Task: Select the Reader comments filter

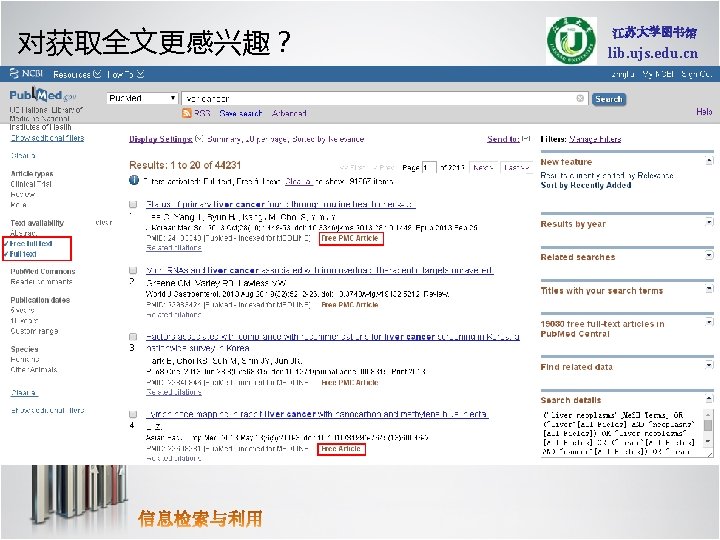Action: [x=41, y=281]
